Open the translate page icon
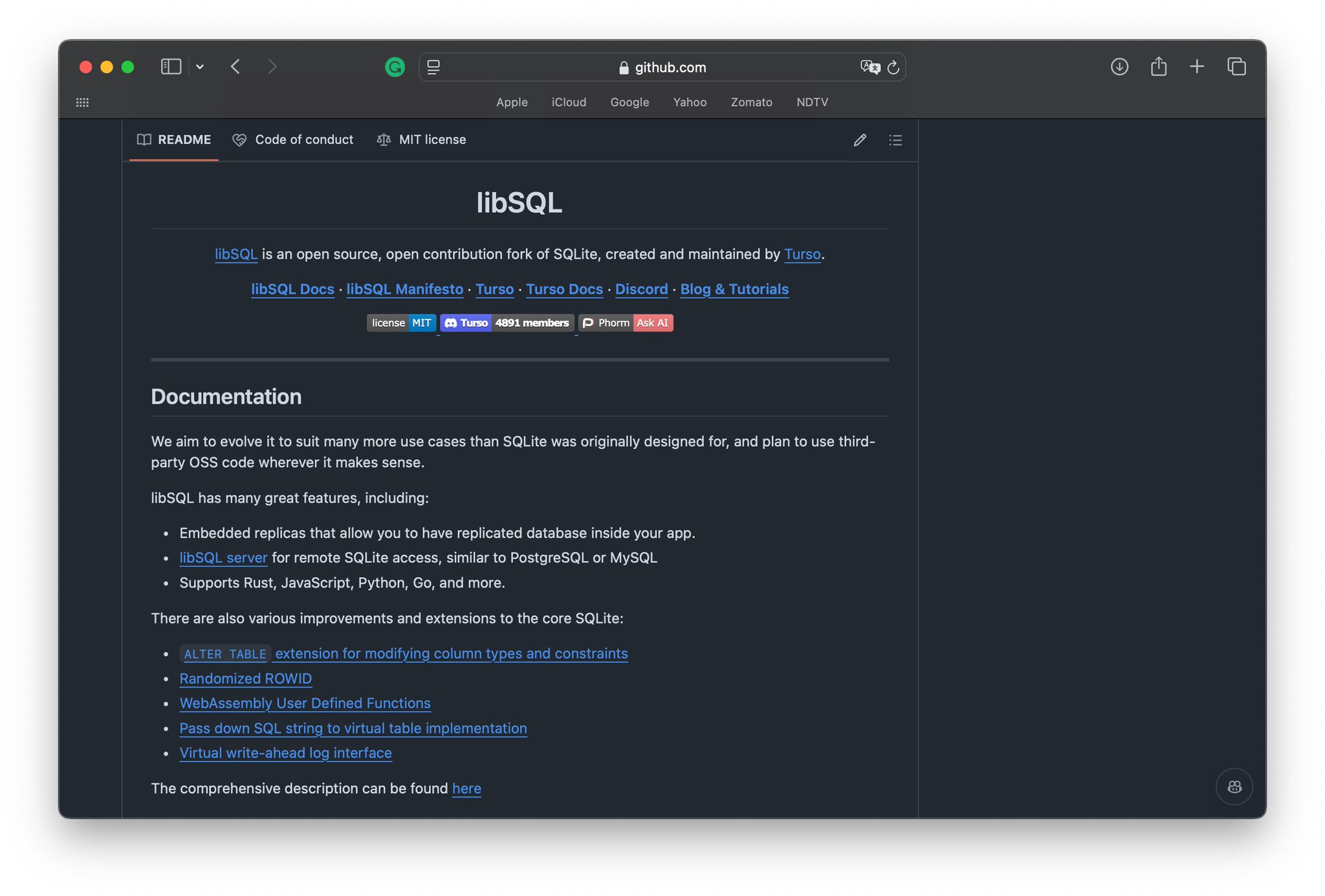The width and height of the screenshot is (1325, 896). 870,67
